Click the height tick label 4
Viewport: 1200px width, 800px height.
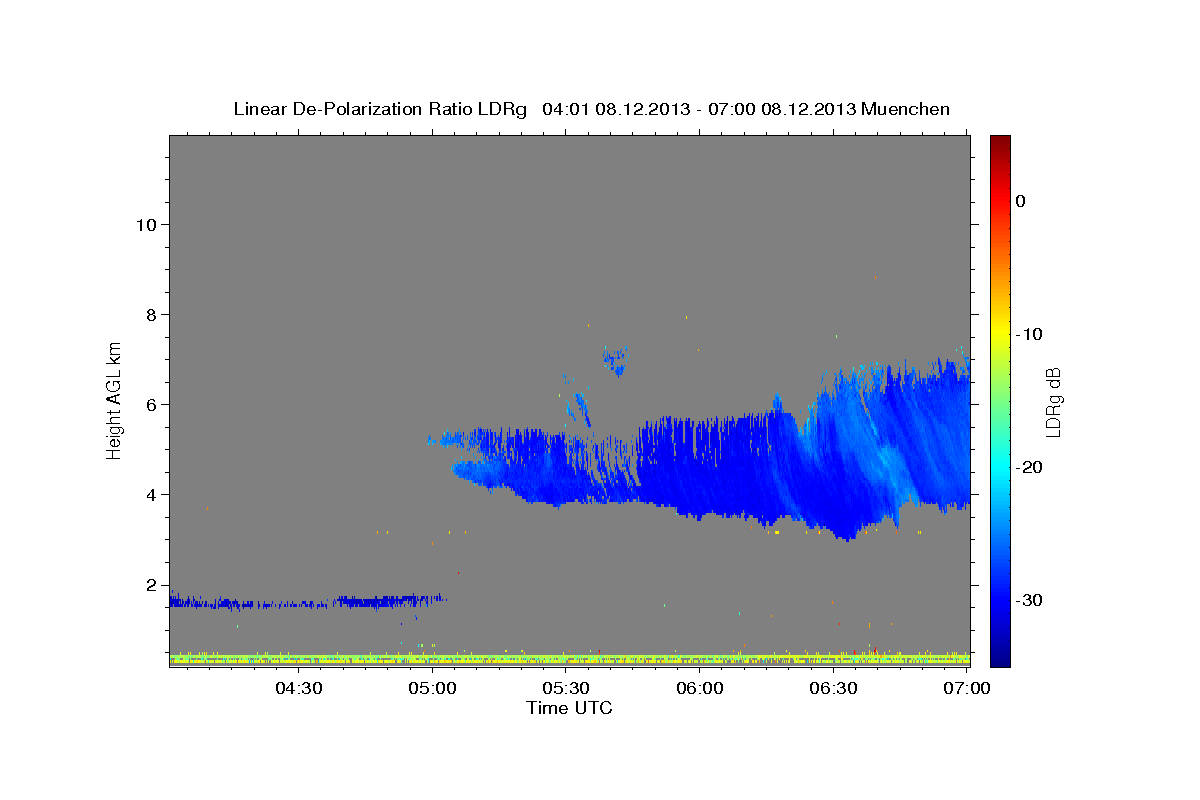(x=151, y=495)
